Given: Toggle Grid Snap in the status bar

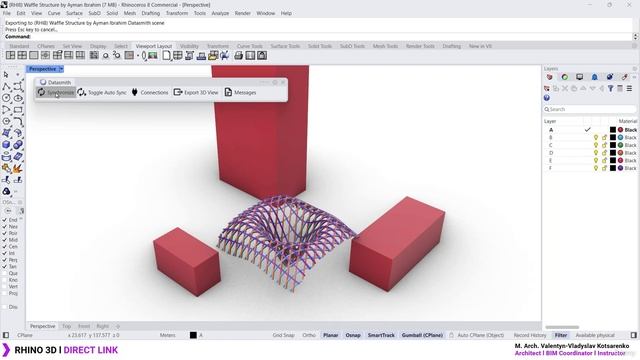Looking at the screenshot, I should 283,335.
